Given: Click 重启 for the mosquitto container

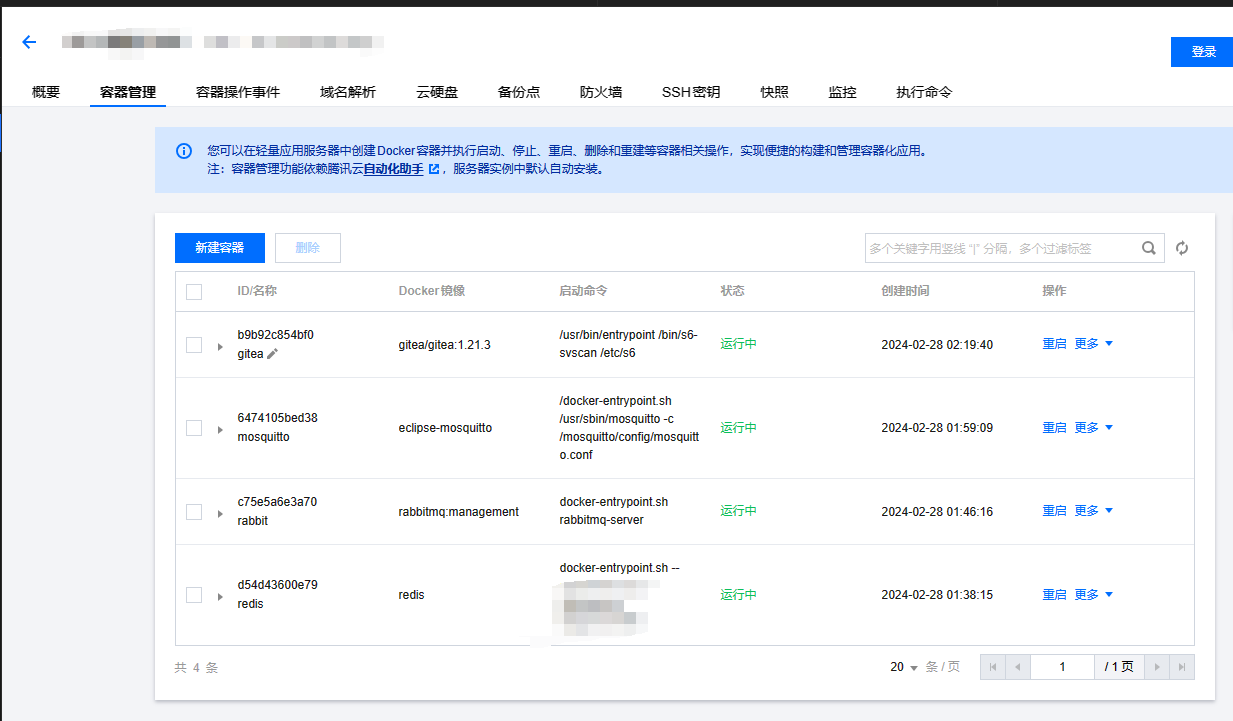Looking at the screenshot, I should coord(1054,428).
